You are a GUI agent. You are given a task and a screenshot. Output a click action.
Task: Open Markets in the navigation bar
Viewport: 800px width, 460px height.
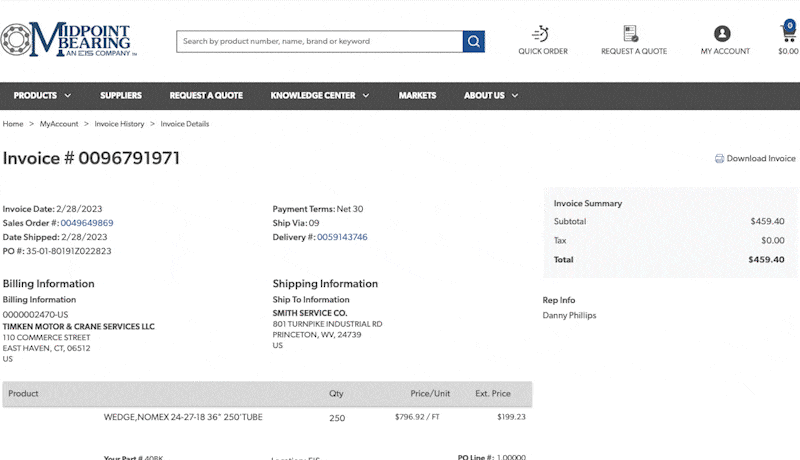coord(417,95)
